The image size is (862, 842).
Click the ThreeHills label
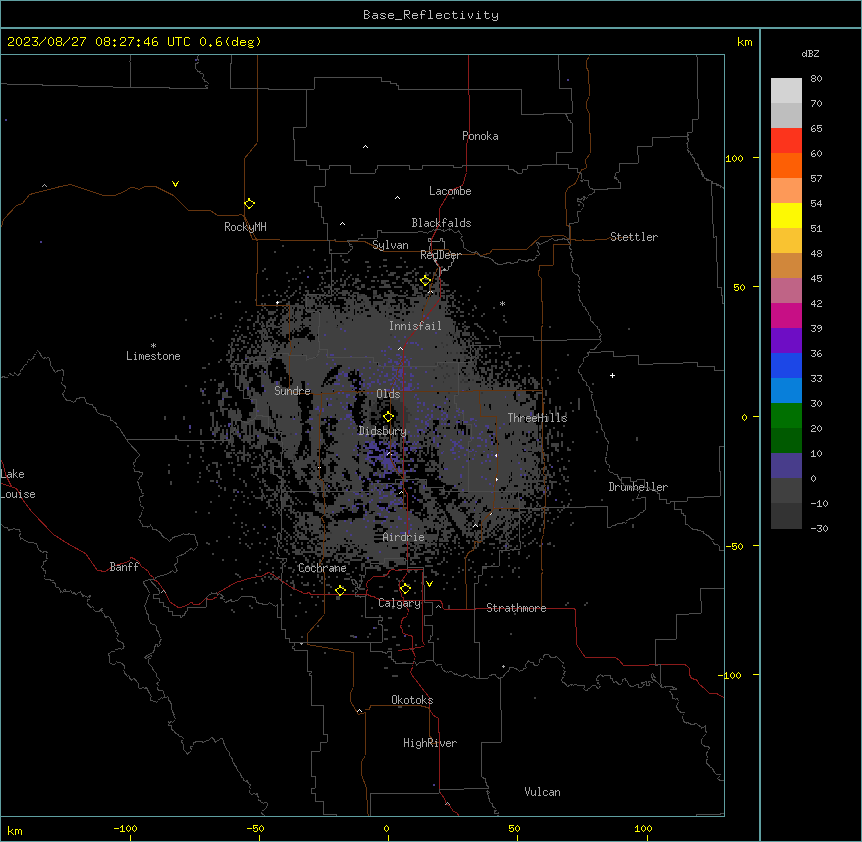coord(537,418)
